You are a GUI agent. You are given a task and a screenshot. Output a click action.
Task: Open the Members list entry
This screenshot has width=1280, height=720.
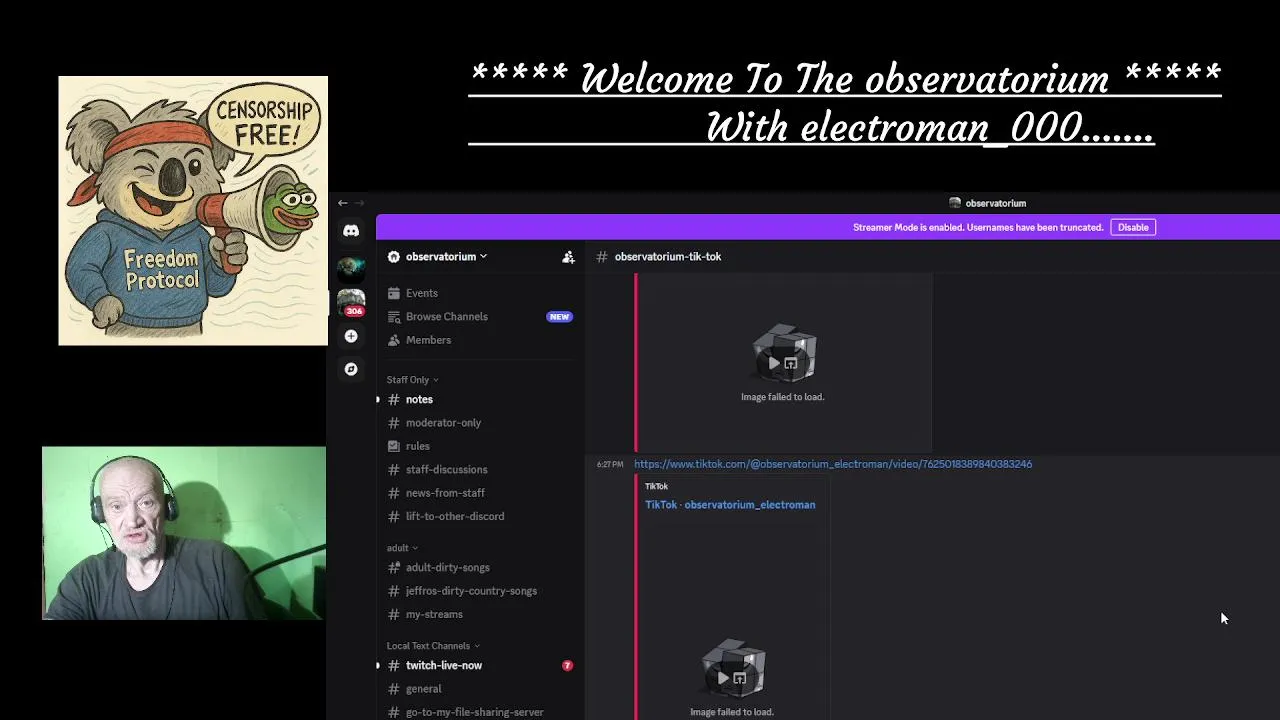[x=480, y=340]
